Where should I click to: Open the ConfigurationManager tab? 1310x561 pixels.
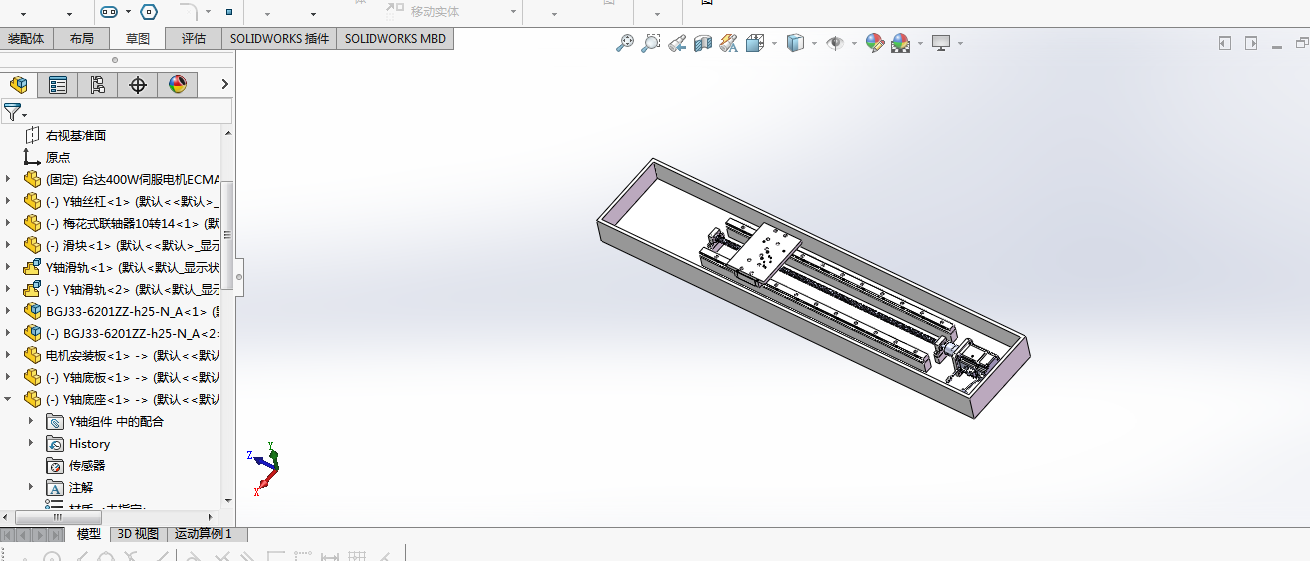pyautogui.click(x=97, y=85)
